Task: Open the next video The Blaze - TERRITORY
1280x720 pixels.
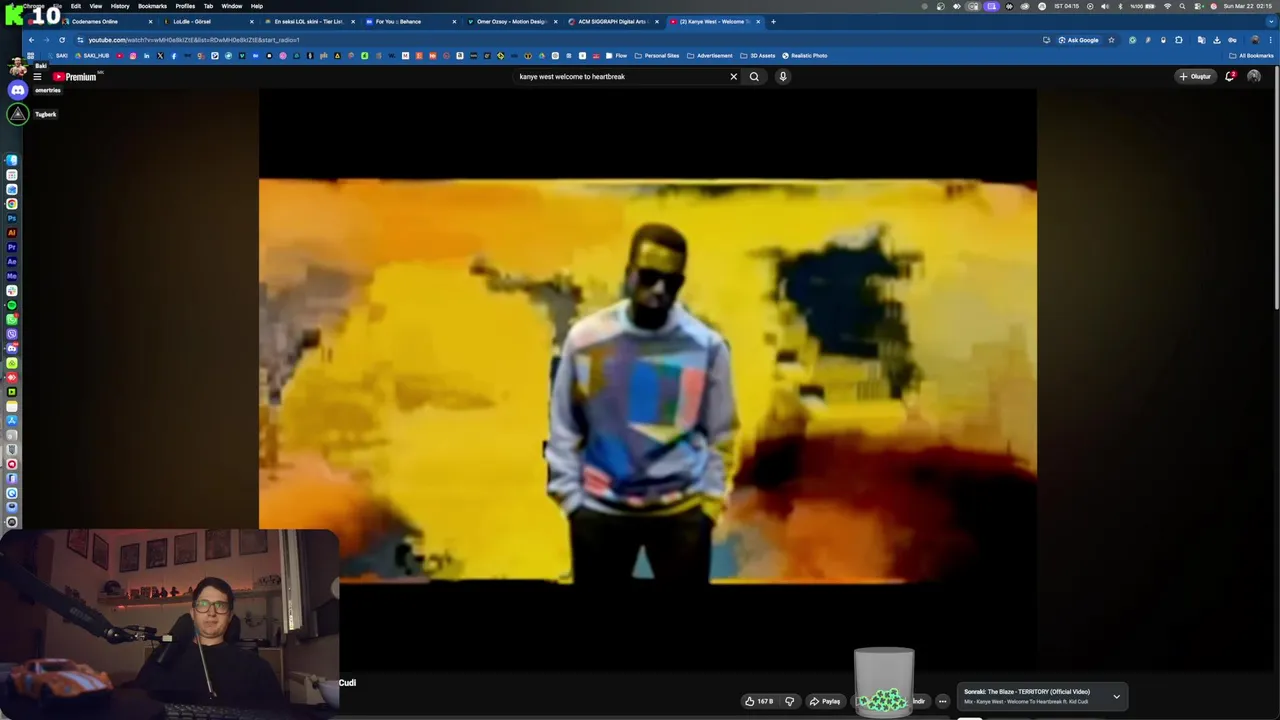Action: (1027, 692)
